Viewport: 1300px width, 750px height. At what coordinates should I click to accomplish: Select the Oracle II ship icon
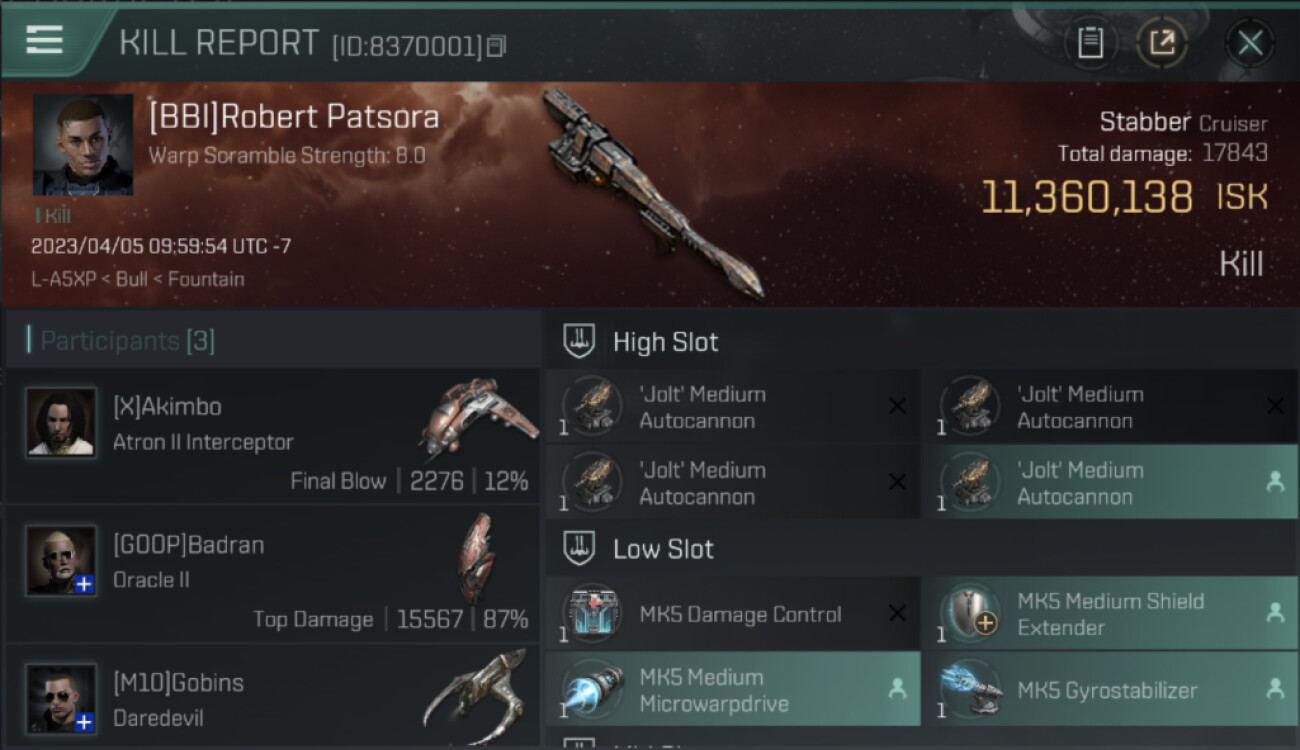(x=476, y=557)
